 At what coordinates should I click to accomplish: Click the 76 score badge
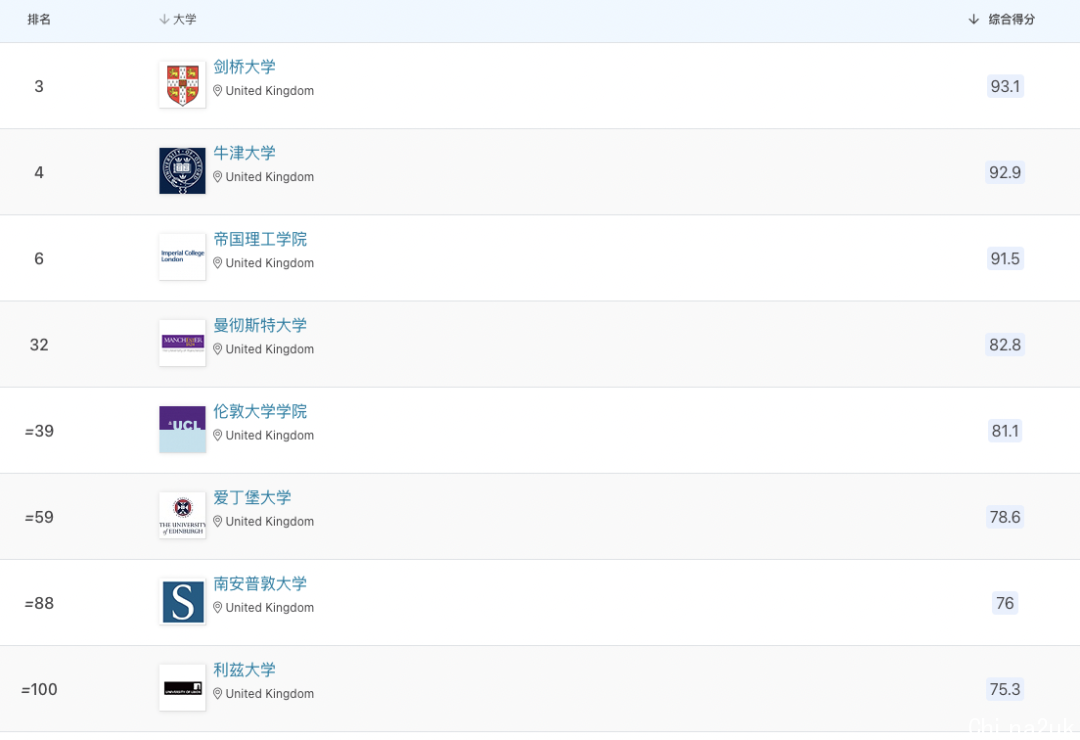click(x=1005, y=603)
